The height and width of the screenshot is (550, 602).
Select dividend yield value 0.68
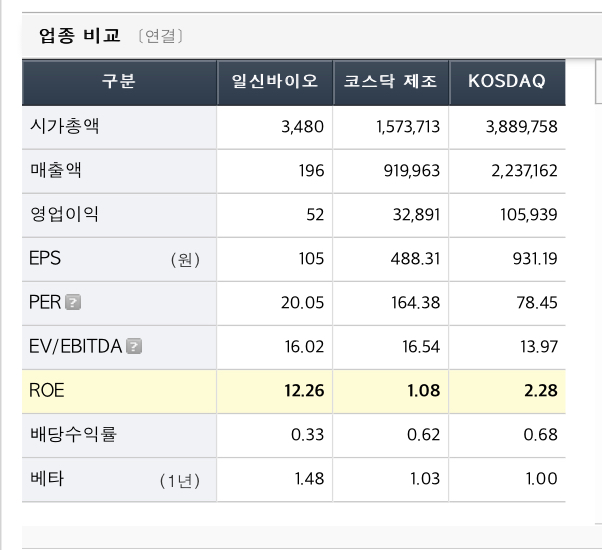click(x=541, y=435)
